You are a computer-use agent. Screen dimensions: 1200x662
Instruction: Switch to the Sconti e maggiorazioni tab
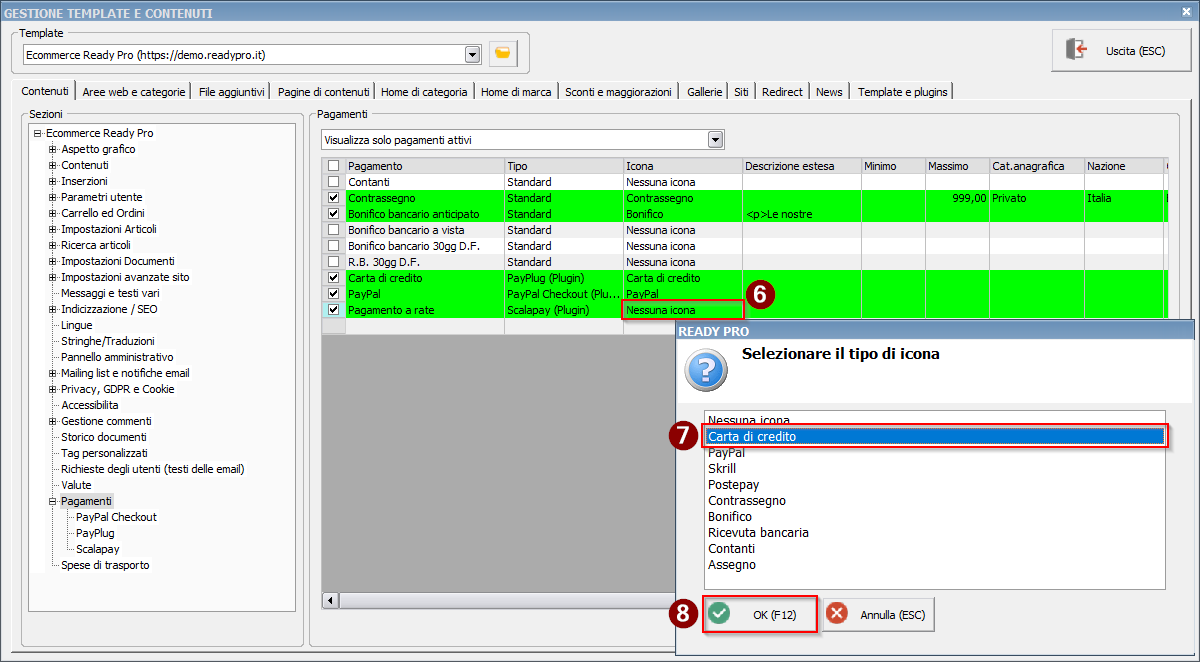point(617,92)
